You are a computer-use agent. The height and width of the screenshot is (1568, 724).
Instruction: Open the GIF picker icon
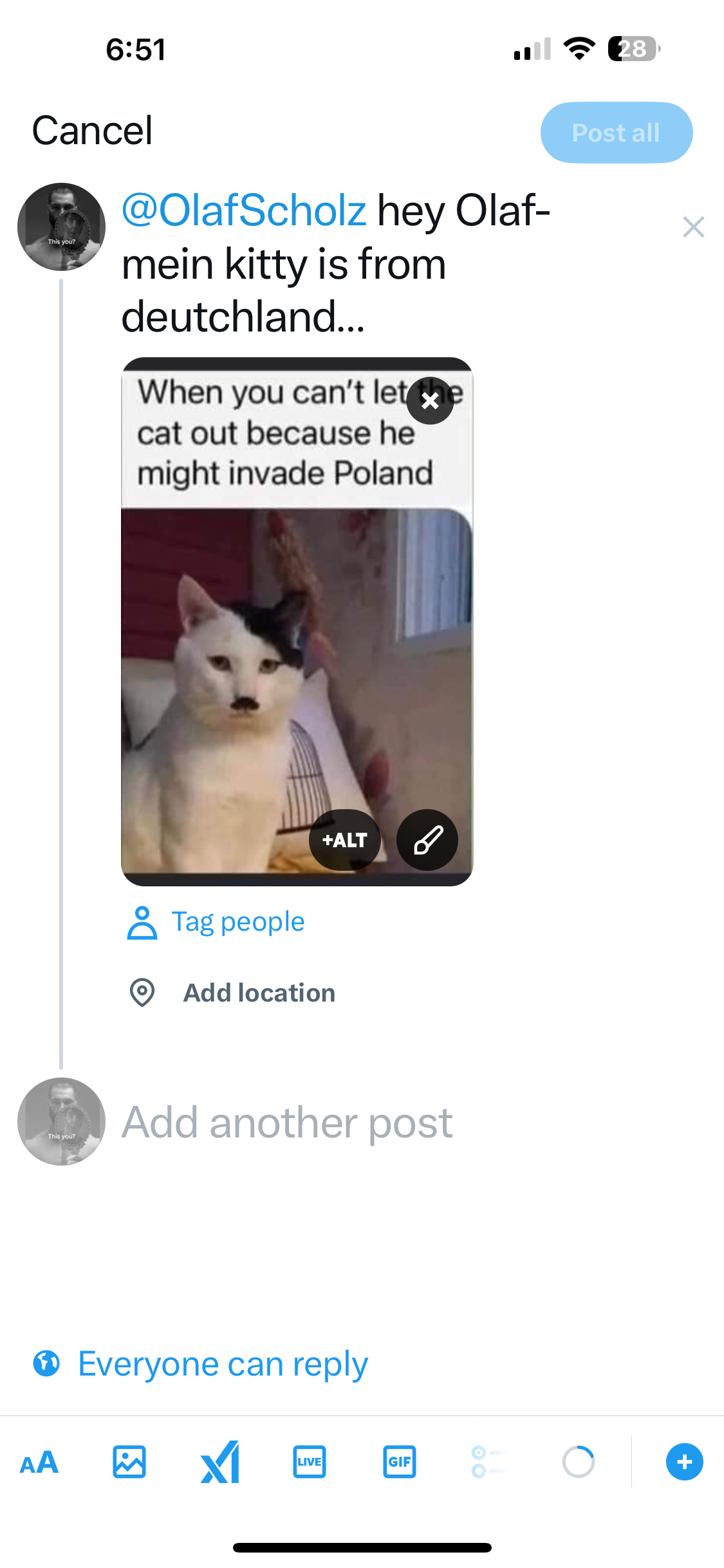(400, 1462)
